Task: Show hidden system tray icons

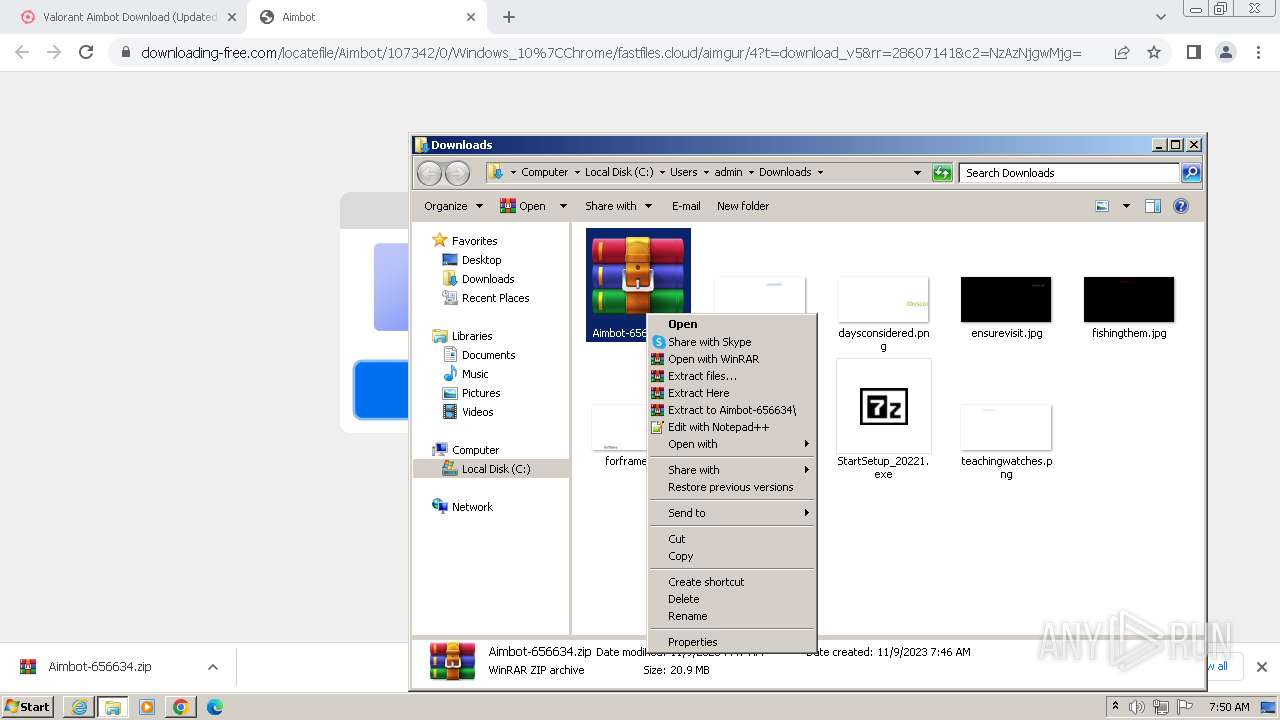Action: pos(1115,707)
